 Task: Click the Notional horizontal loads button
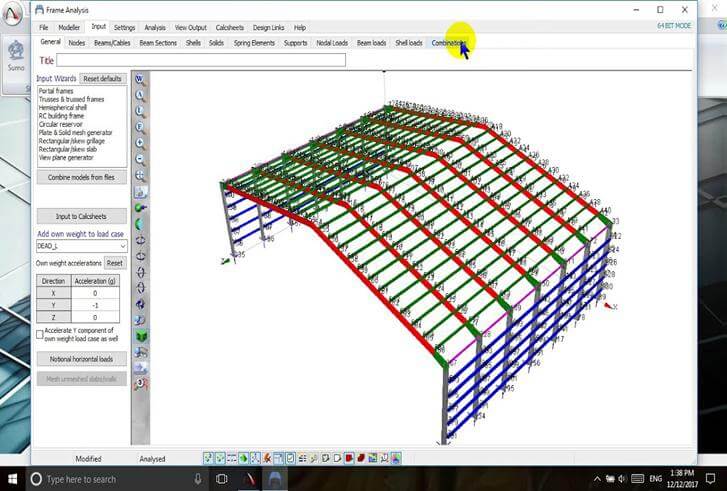pyautogui.click(x=81, y=358)
